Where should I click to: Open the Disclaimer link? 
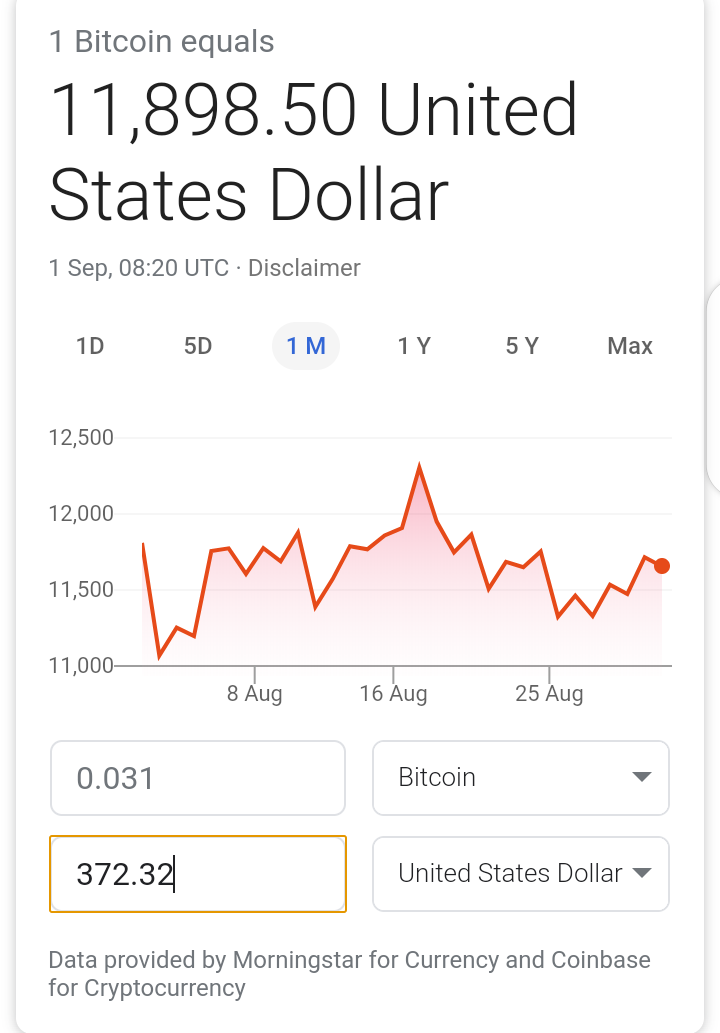pos(304,268)
